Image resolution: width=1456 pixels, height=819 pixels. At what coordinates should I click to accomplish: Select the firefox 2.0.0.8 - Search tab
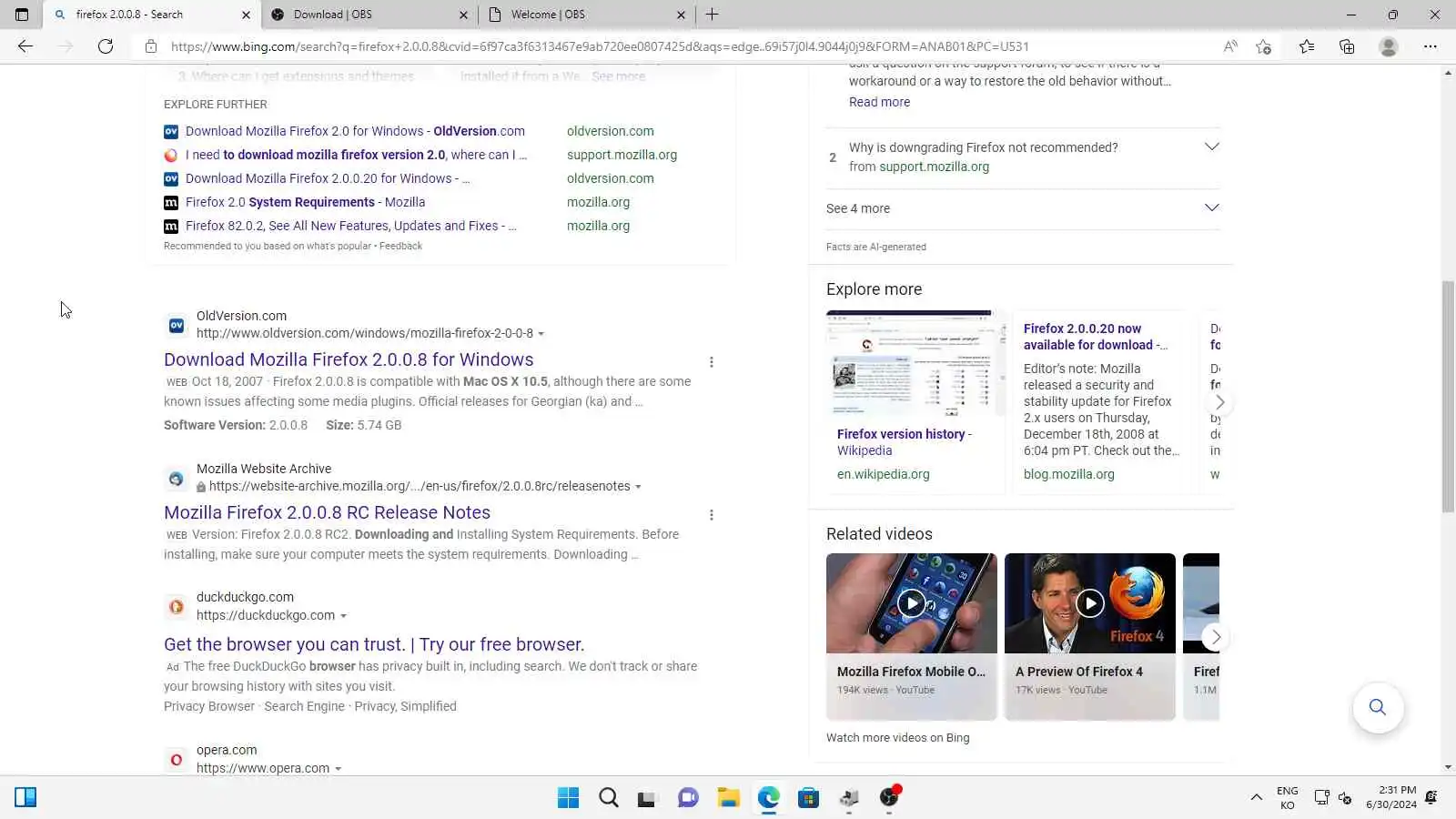[x=151, y=15]
